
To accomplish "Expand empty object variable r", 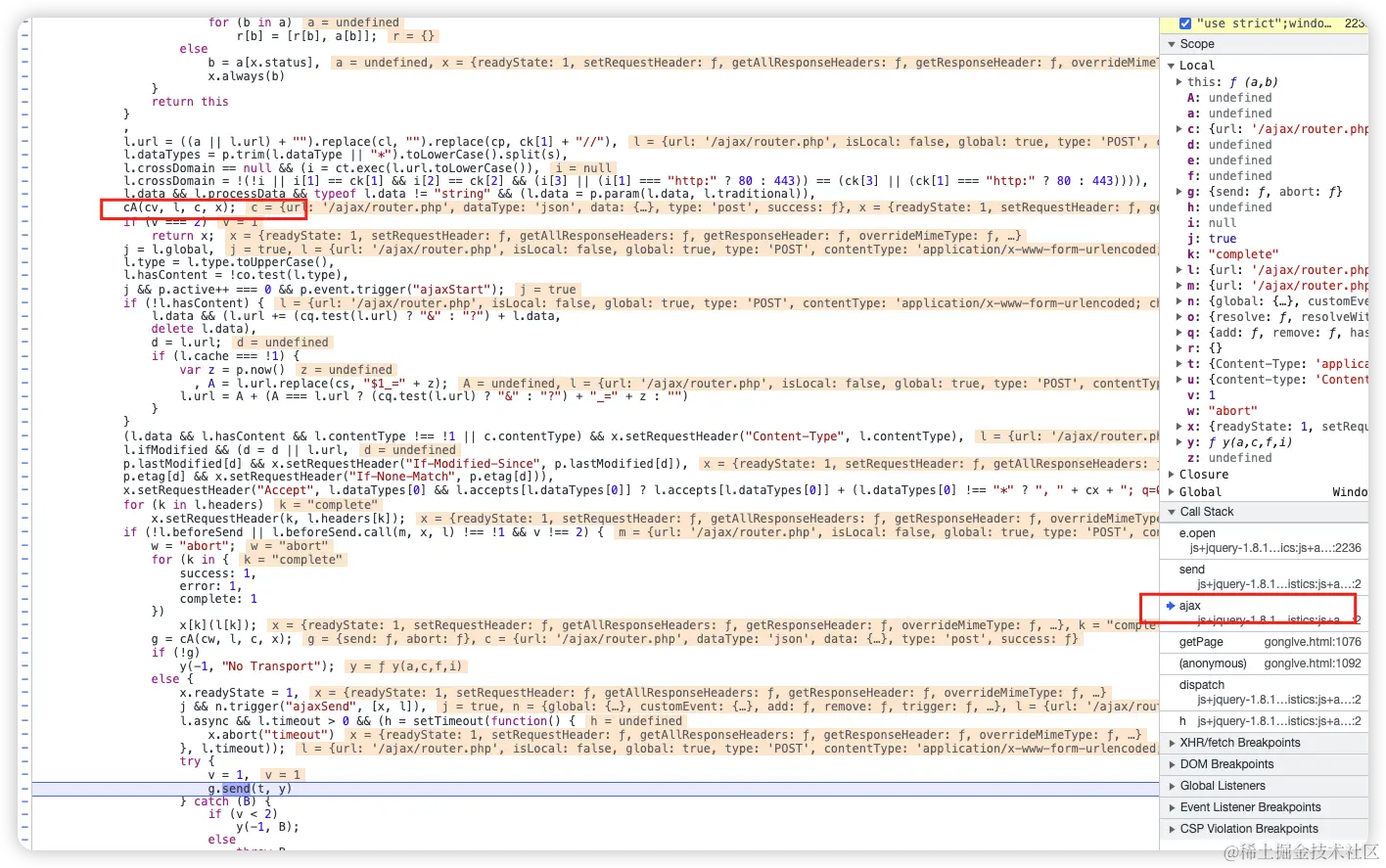I will coord(1179,348).
